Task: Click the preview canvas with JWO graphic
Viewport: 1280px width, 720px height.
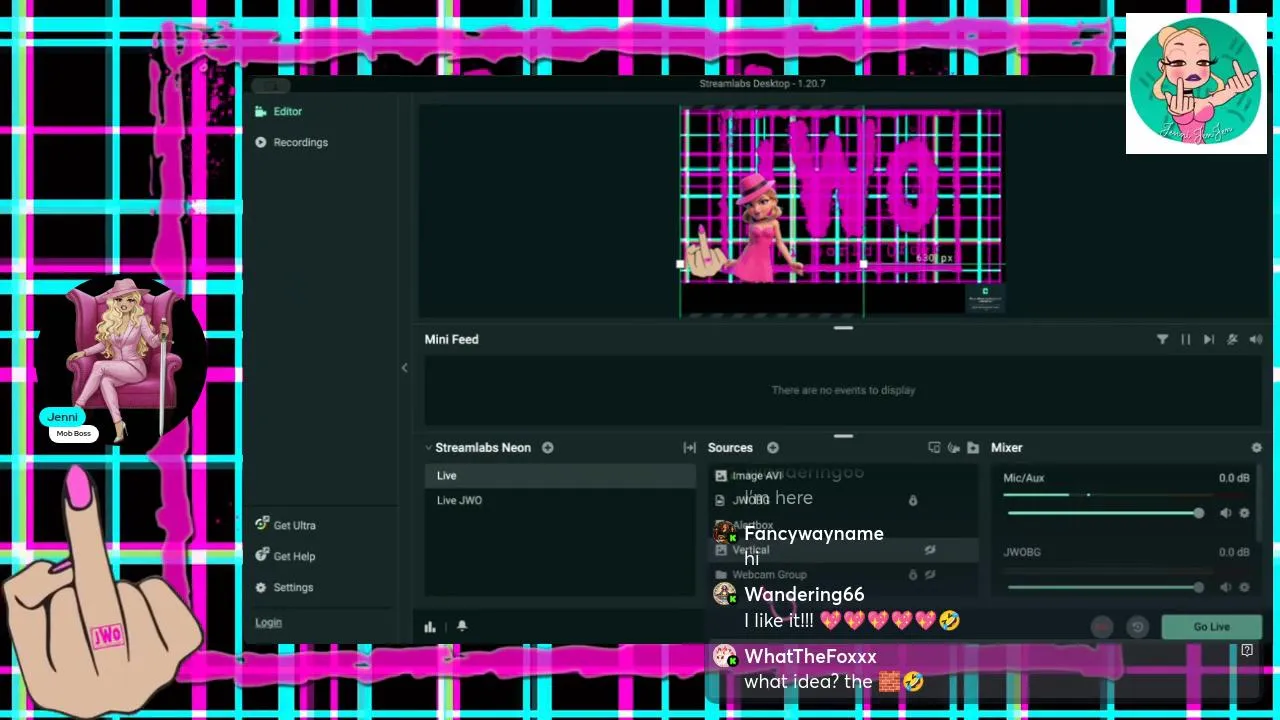Action: 841,213
